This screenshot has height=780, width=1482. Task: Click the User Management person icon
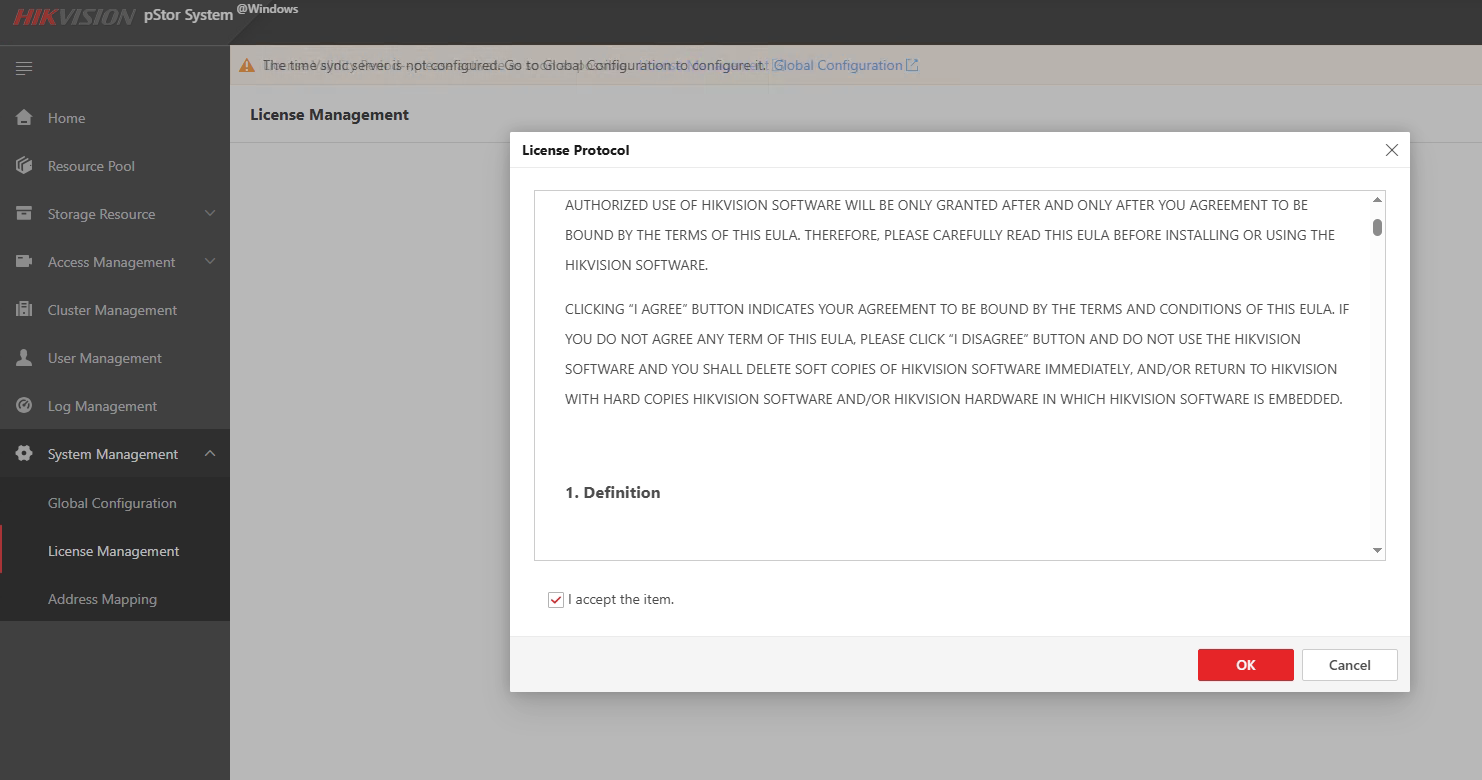click(x=24, y=358)
